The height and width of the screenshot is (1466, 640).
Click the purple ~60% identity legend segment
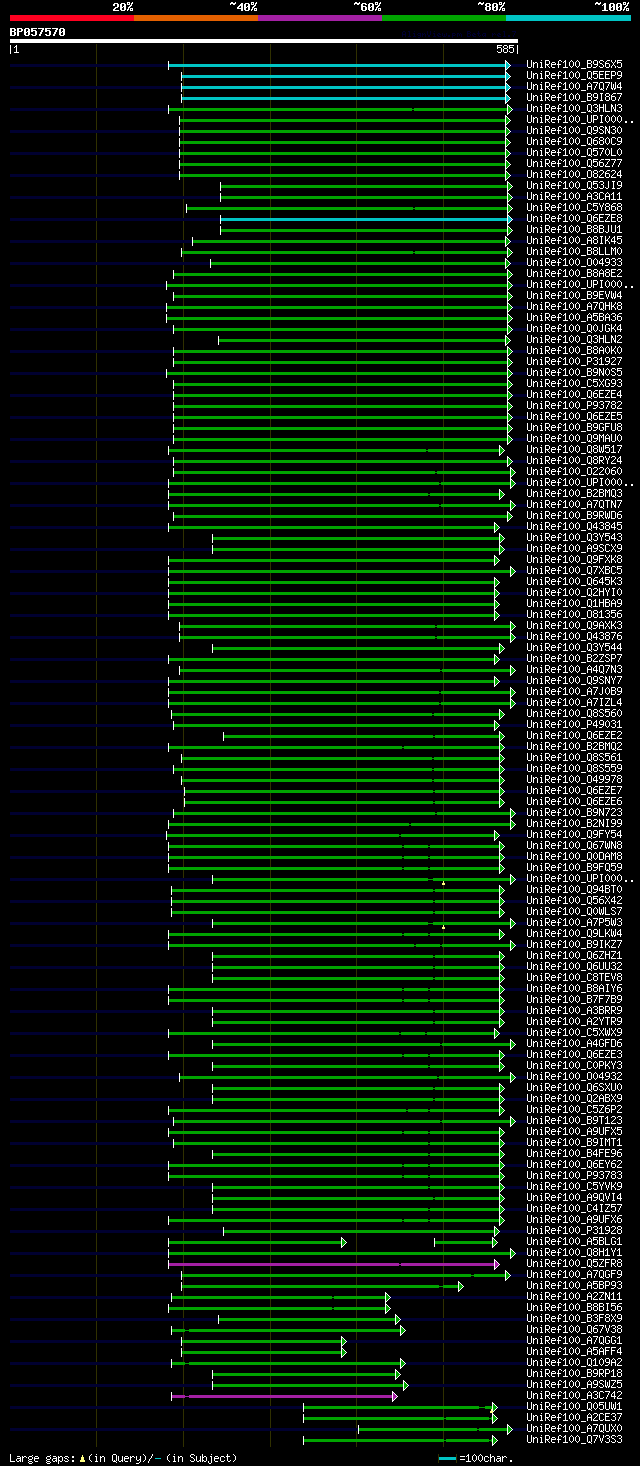coord(320,18)
